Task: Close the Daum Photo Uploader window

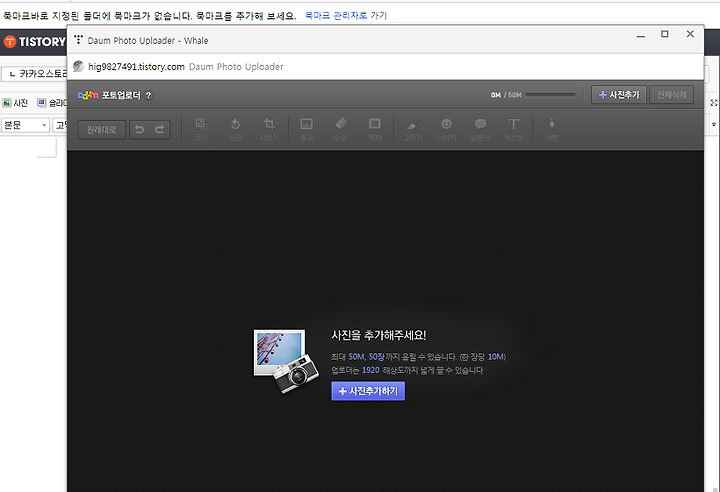Action: (690, 34)
